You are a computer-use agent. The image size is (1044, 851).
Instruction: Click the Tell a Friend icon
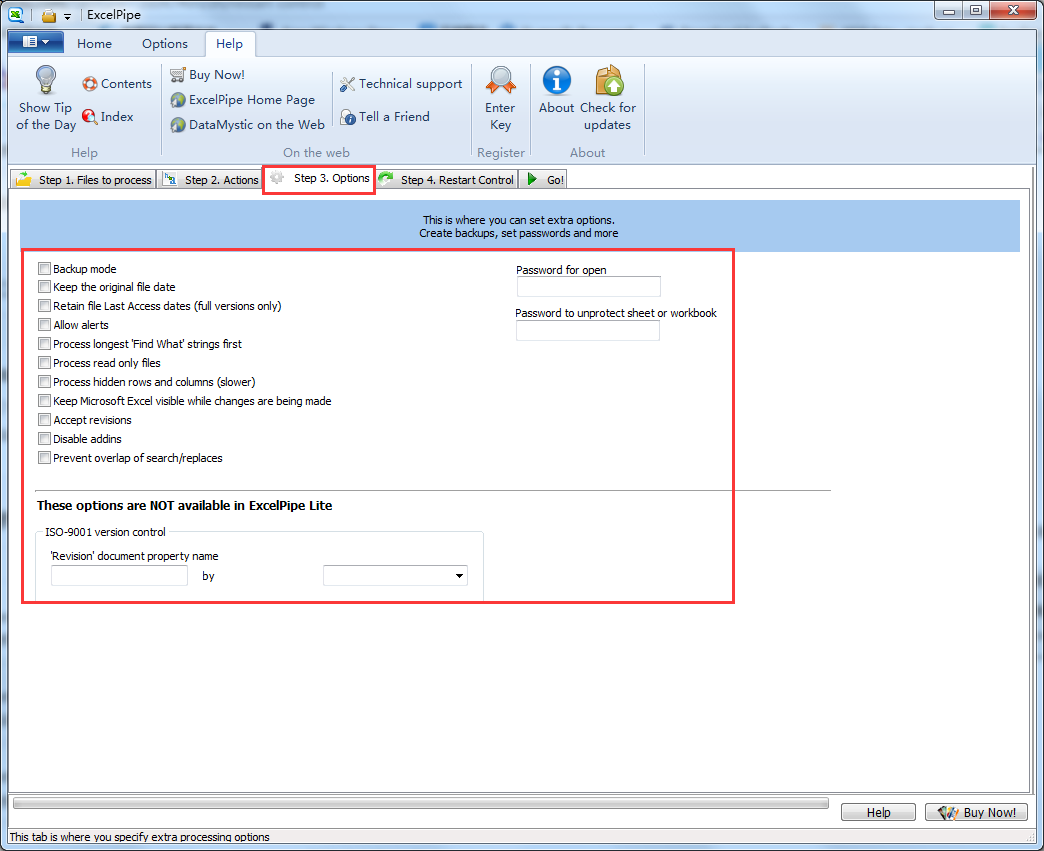(348, 117)
